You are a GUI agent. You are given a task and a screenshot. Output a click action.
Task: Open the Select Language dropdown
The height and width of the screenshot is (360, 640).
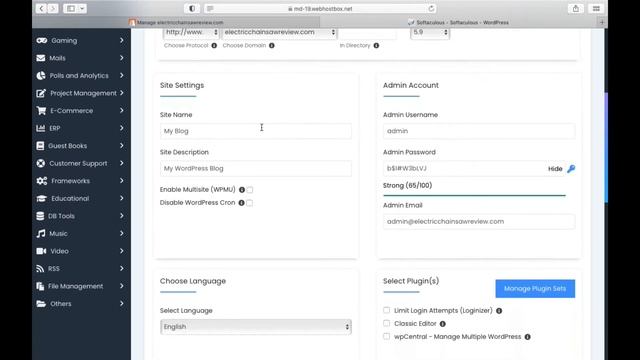256,327
